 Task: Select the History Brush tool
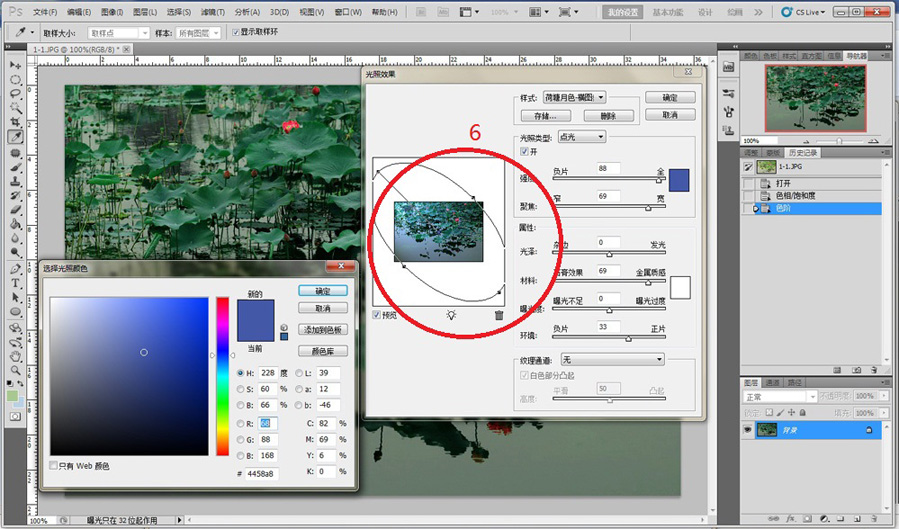pyautogui.click(x=15, y=195)
